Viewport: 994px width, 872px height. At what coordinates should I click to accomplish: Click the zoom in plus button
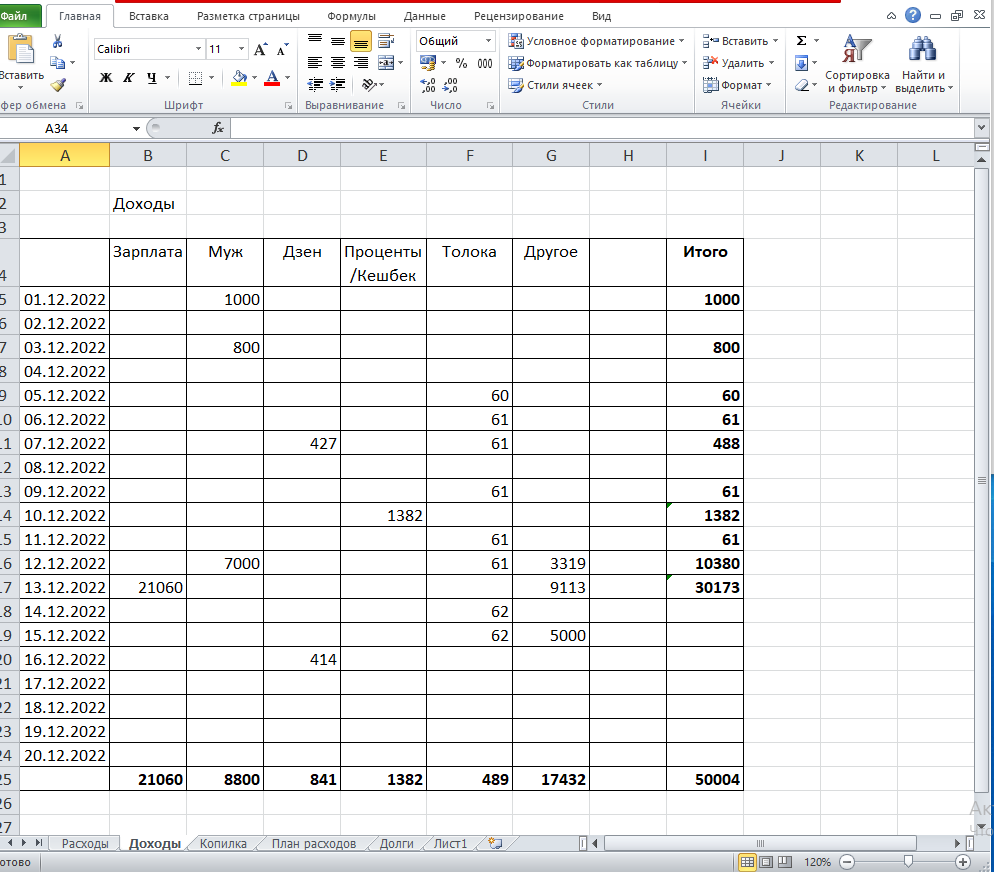tap(962, 862)
